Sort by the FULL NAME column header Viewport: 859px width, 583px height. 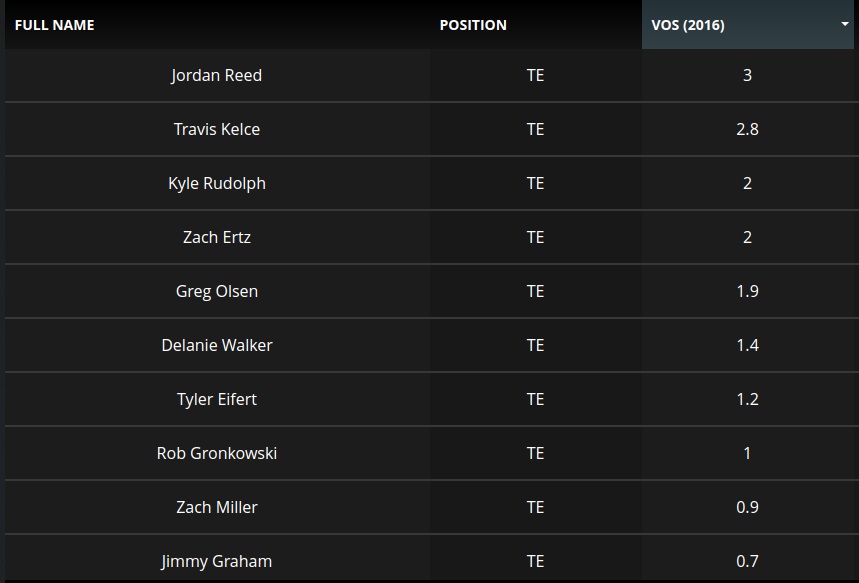click(55, 25)
